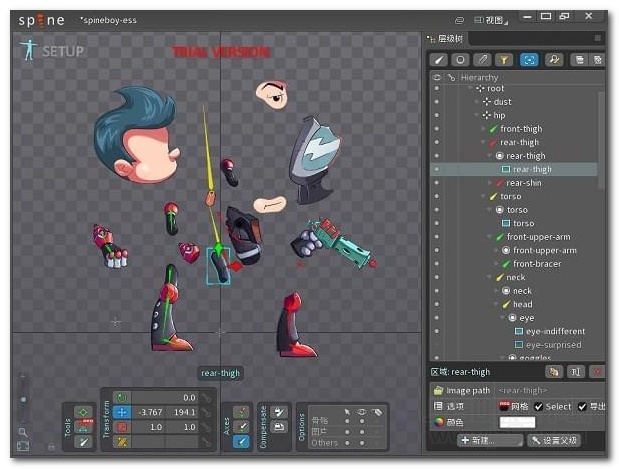Click the zoom magnifier icon in viewport

pos(23,432)
